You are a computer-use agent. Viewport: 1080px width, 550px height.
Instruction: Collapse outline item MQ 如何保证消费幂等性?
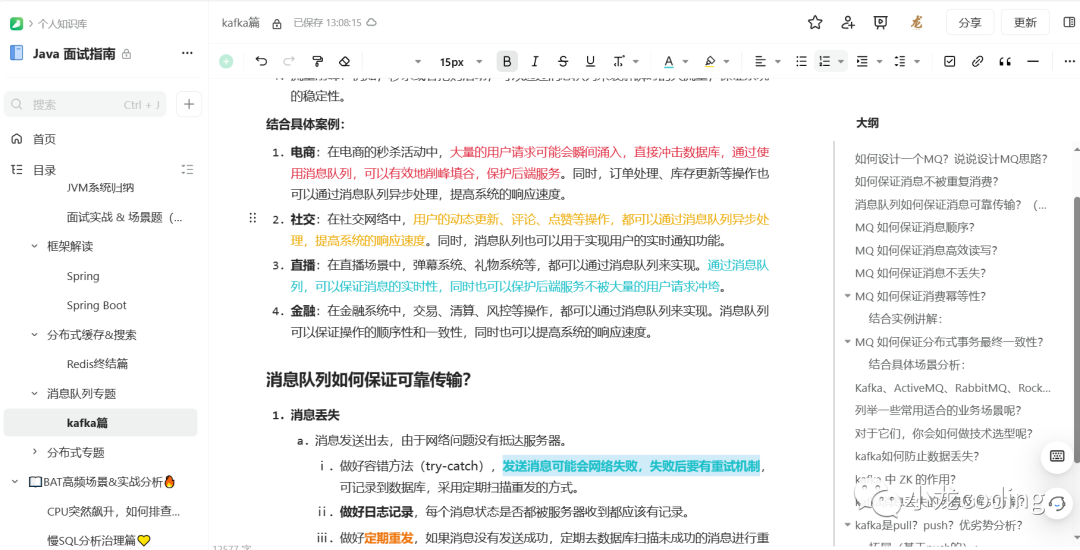[848, 296]
